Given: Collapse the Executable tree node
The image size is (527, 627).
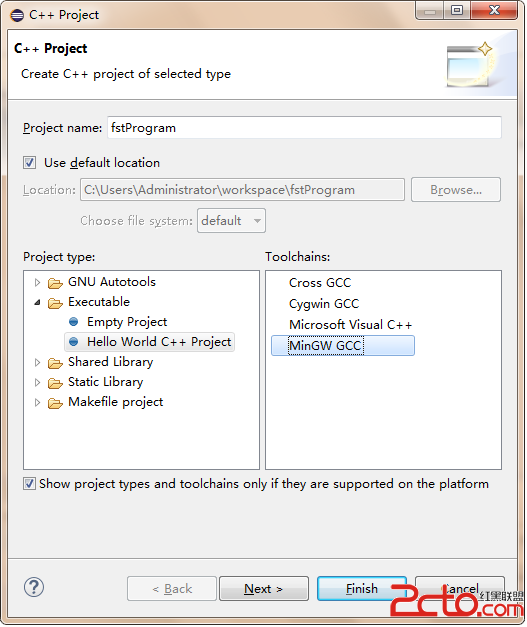Looking at the screenshot, I should click(x=37, y=302).
